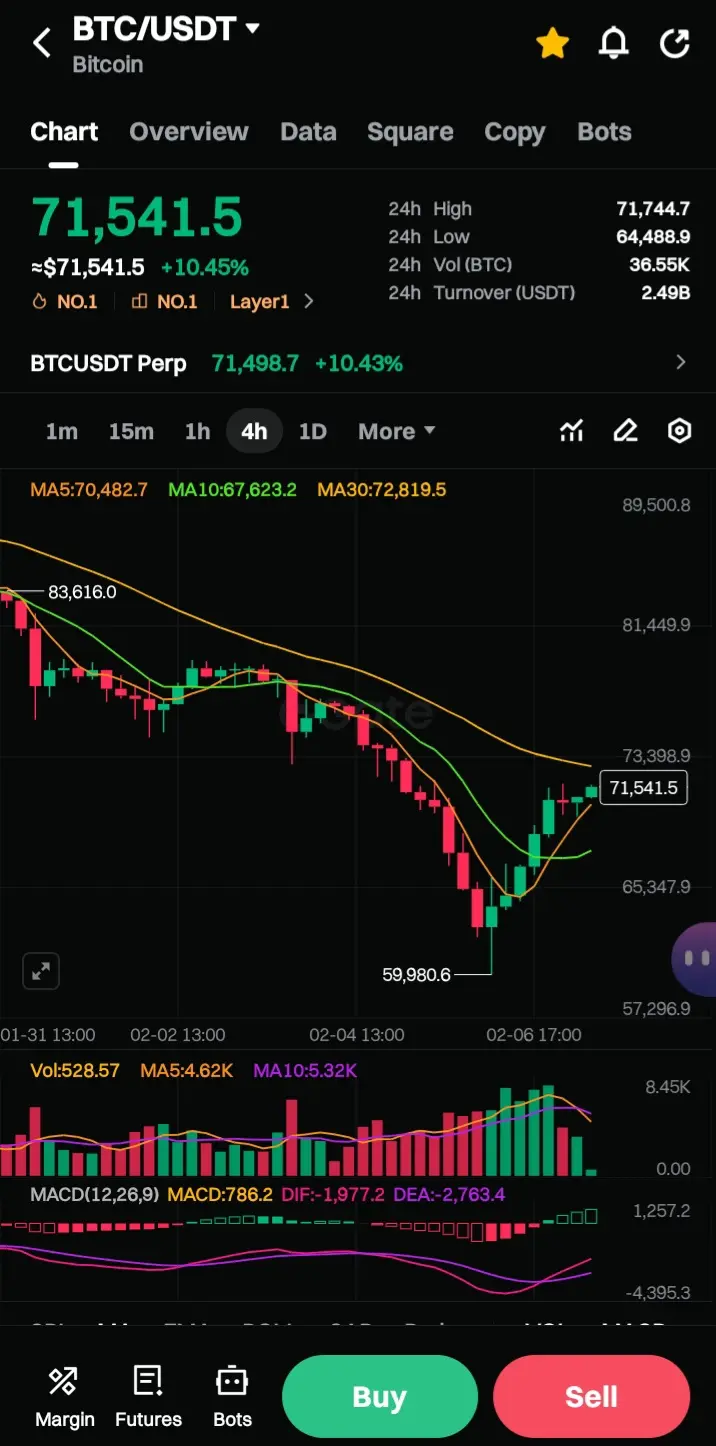This screenshot has width=716, height=1446.
Task: Switch to the Overview tab
Action: click(x=189, y=132)
